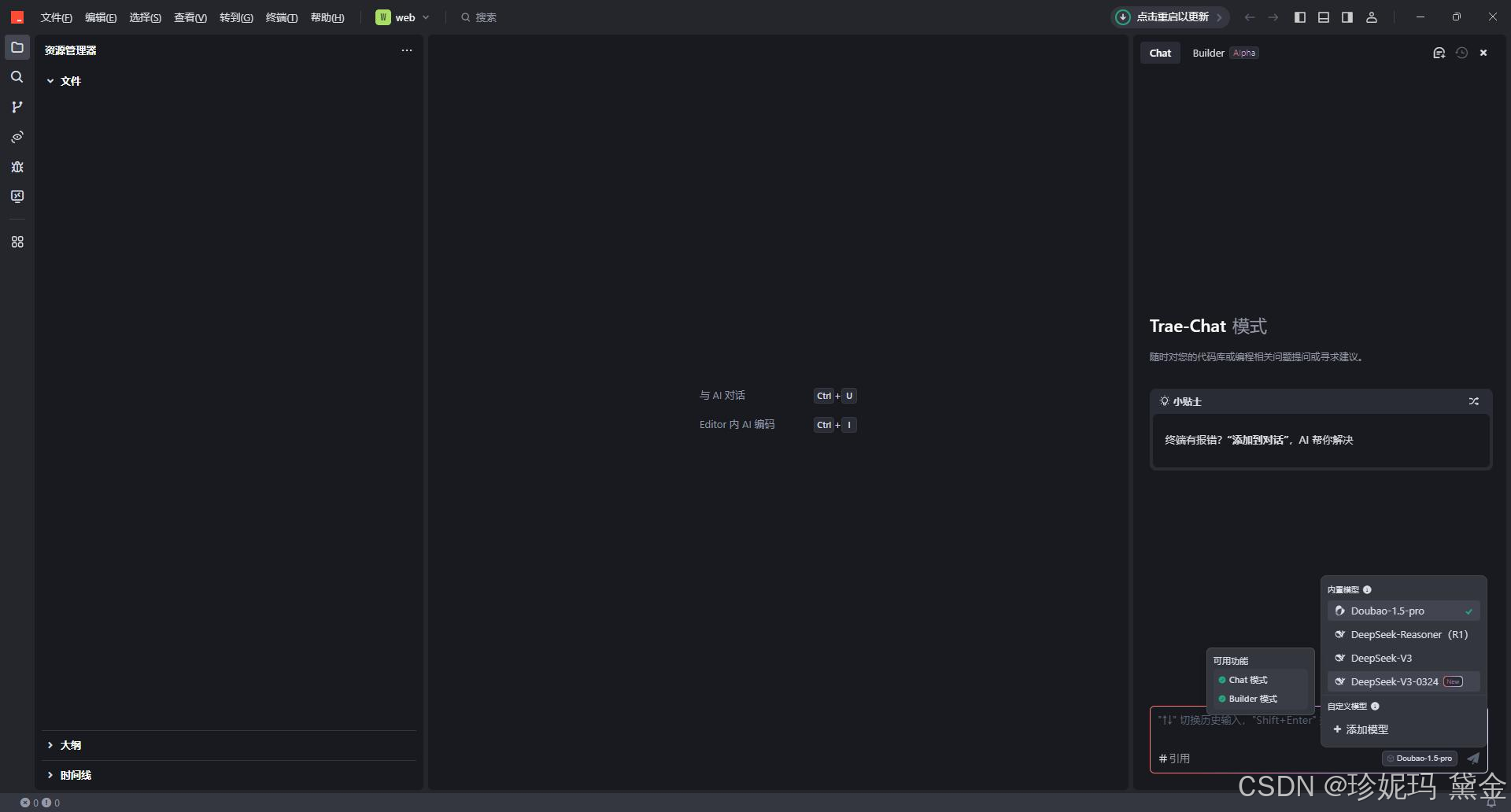Click the info icon beside 内置模型
Viewport: 1511px width, 812px height.
[1367, 589]
